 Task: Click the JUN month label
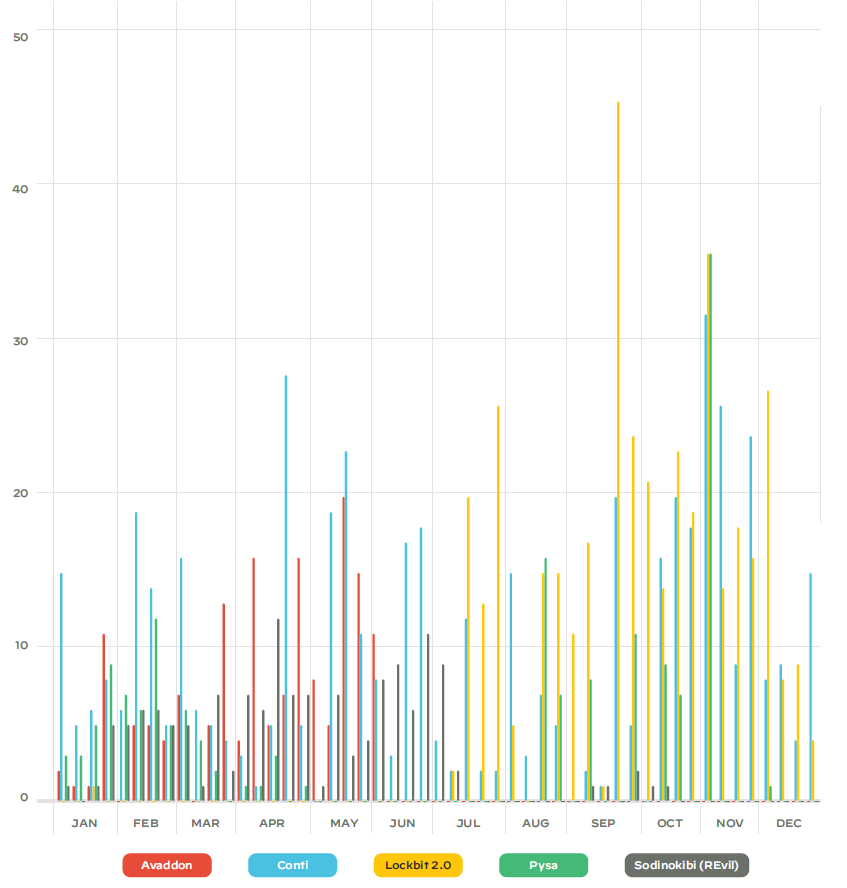[x=402, y=823]
